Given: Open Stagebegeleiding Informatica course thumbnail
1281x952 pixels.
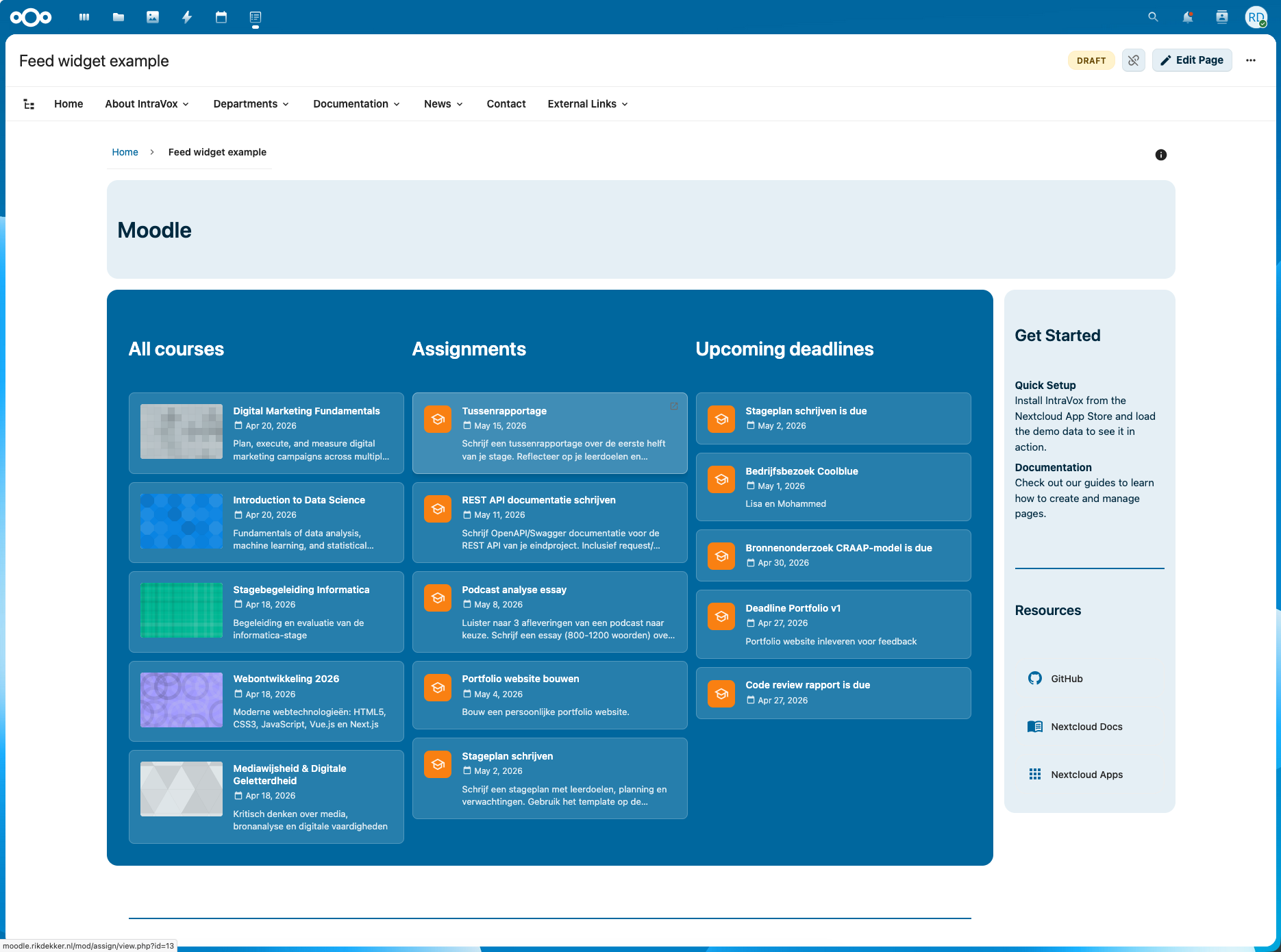Looking at the screenshot, I should (182, 610).
